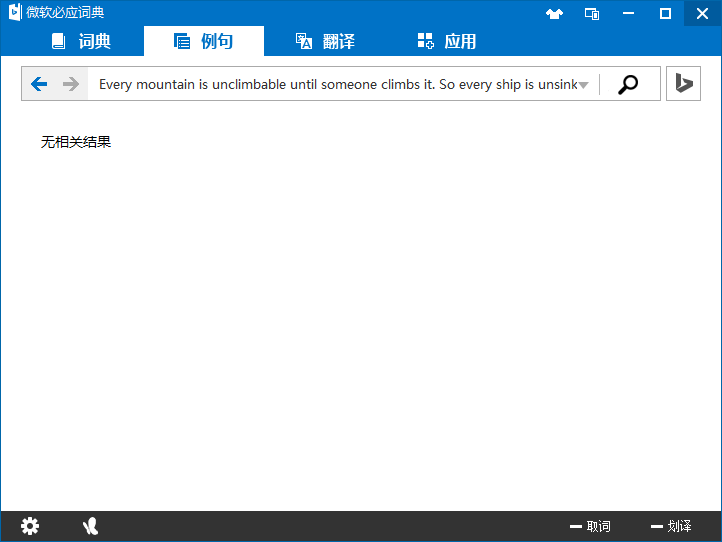Screen dimensions: 722x542
Task: Expand the search history dropdown arrow
Action: (583, 85)
